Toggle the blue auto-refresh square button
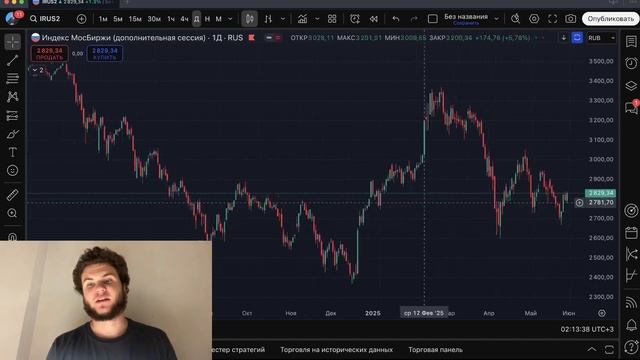This screenshot has height=360, width=640. coord(577,38)
